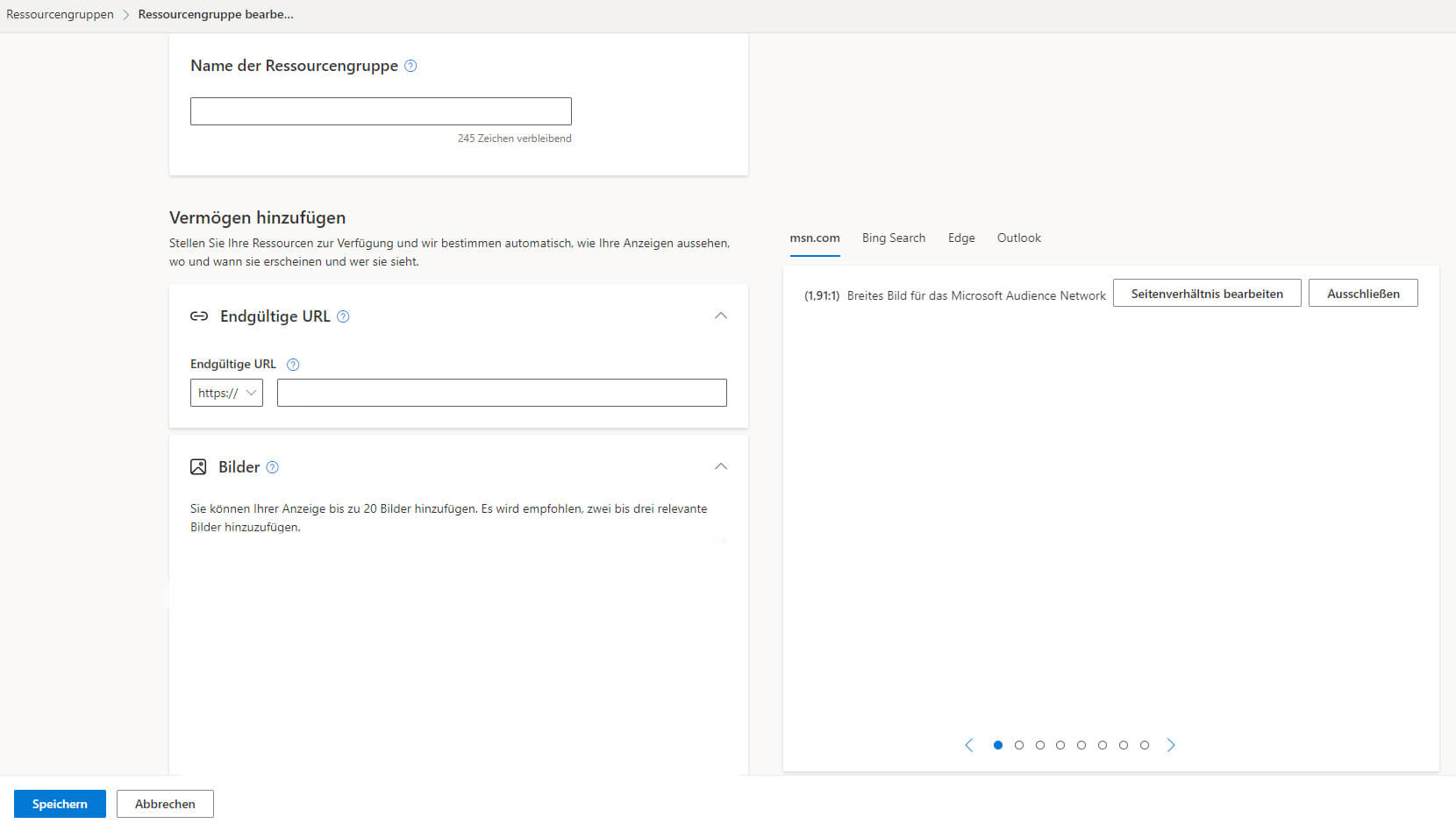Click the image icon in the Bilder section
The height and width of the screenshot is (831, 1456).
[199, 466]
